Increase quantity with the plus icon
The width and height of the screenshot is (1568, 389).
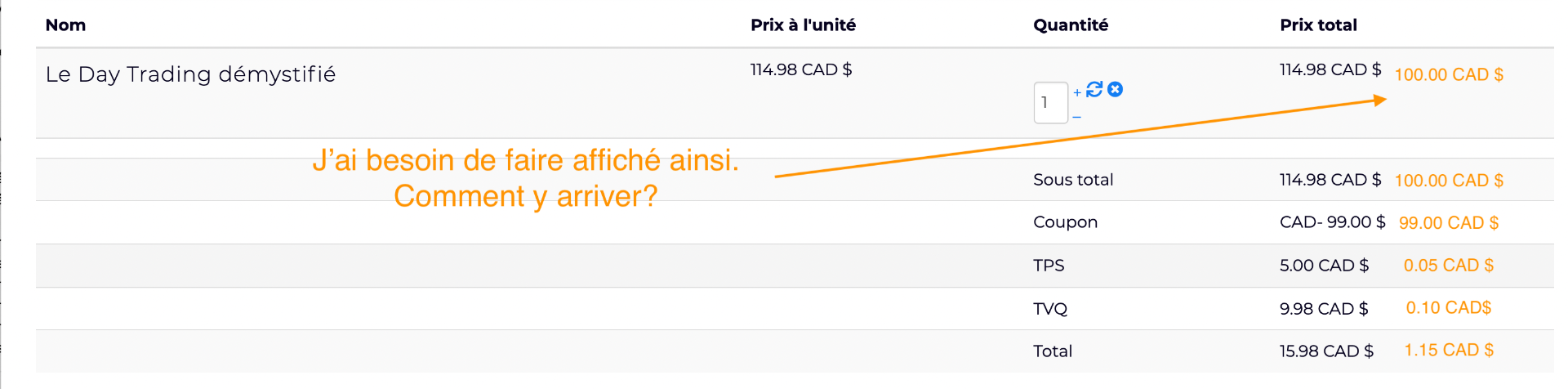point(1077,92)
